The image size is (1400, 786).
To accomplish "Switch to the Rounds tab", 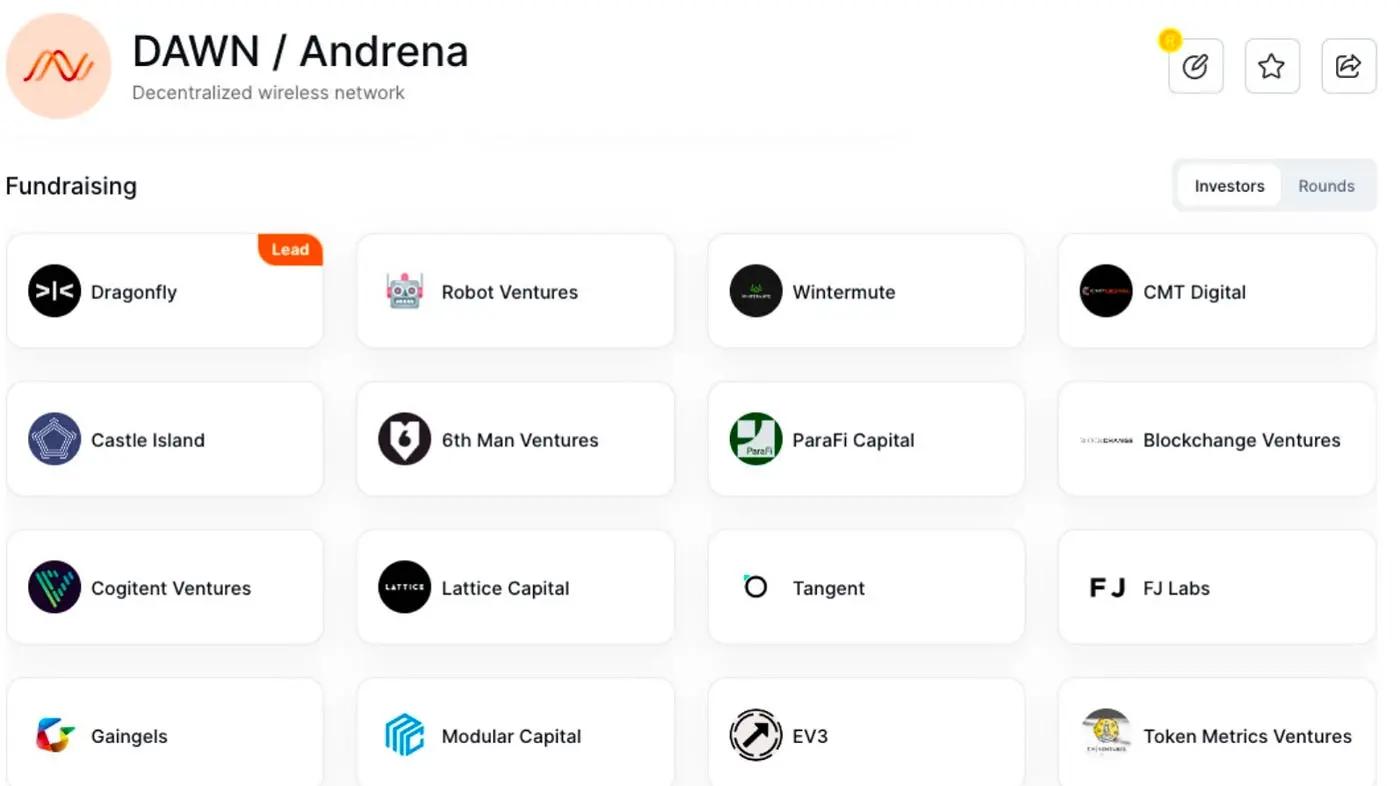I will click(1326, 186).
